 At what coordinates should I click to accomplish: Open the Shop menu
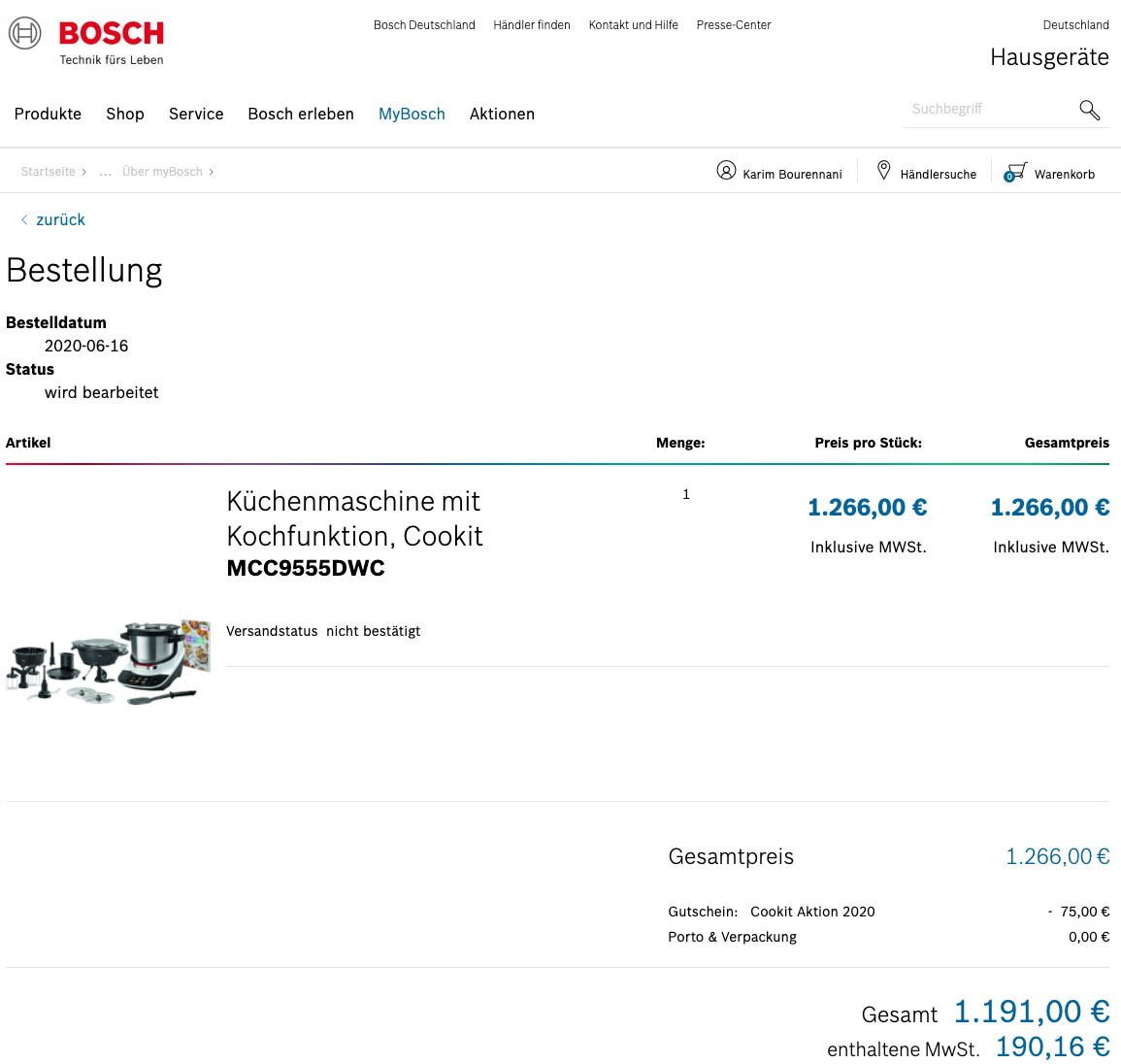click(125, 114)
